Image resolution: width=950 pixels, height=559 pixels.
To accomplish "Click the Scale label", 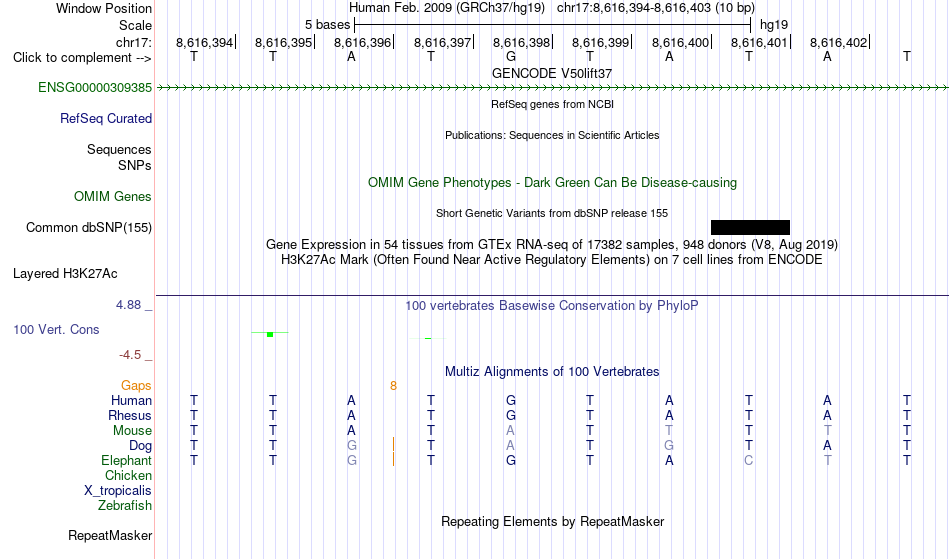I will coord(135,25).
